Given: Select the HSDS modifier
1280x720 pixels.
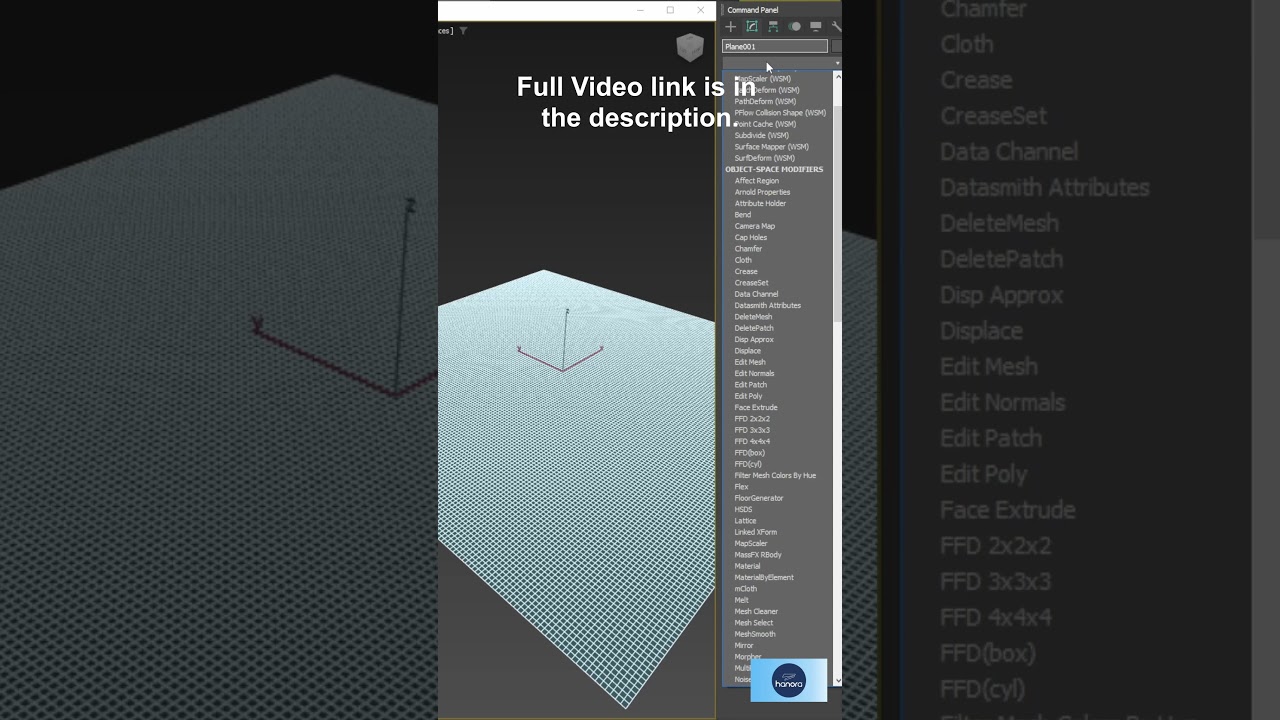Looking at the screenshot, I should click(x=743, y=509).
